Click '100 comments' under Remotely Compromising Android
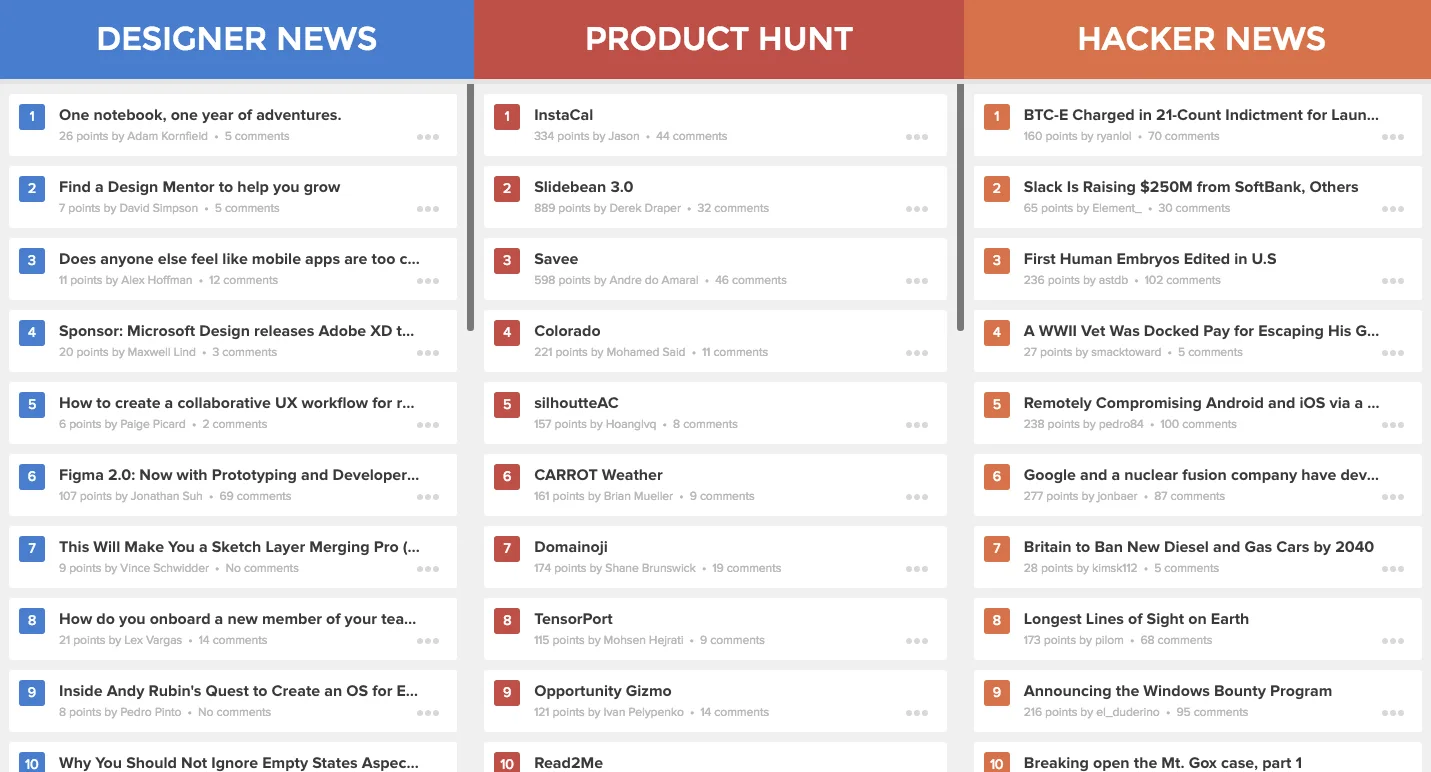This screenshot has height=772, width=1431. [1199, 424]
